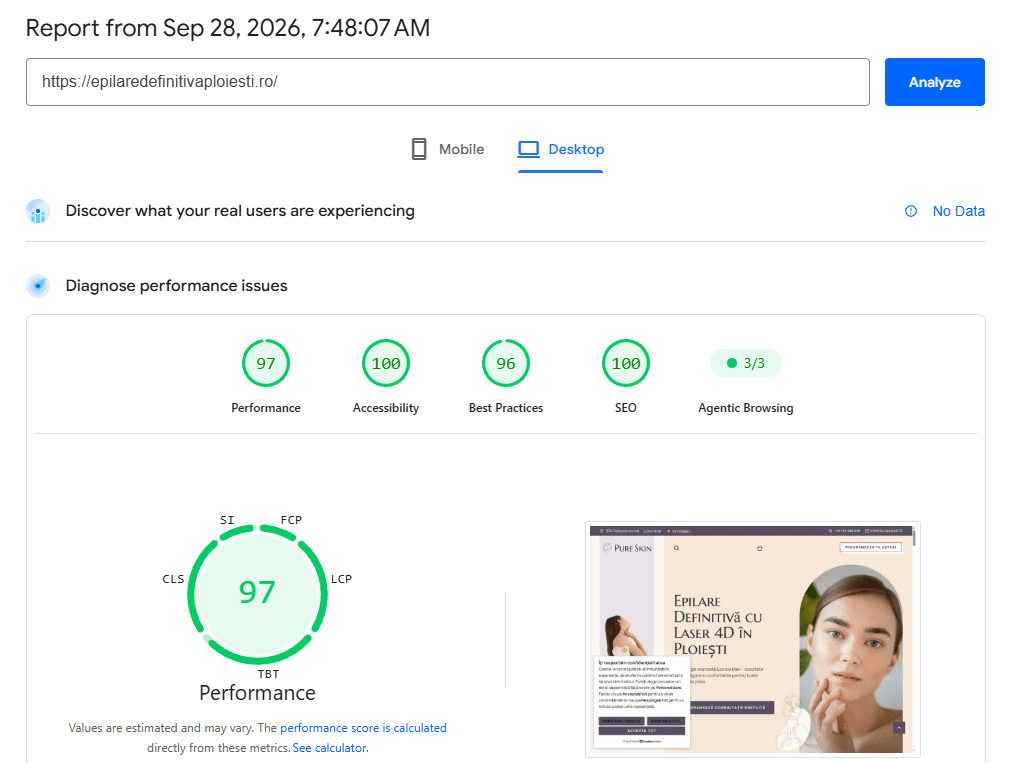Focus the URL input field

[448, 82]
